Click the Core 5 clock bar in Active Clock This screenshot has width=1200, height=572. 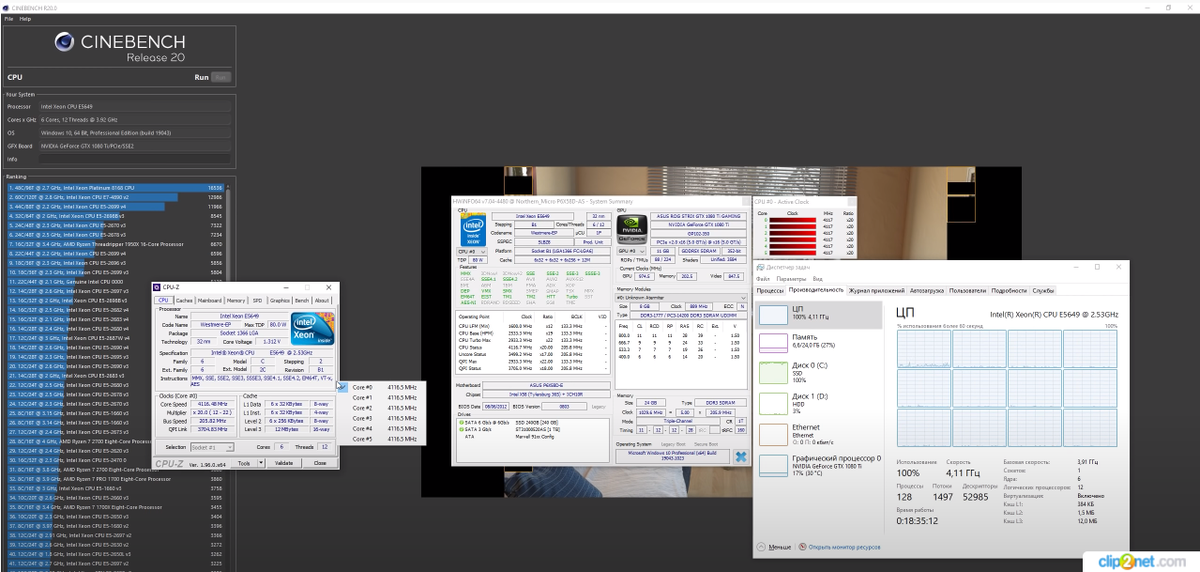tap(795, 251)
